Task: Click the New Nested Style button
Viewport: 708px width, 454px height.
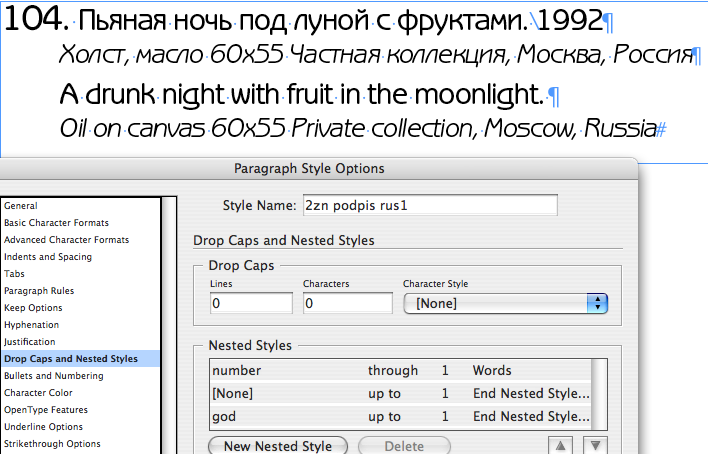Action: pos(277,445)
